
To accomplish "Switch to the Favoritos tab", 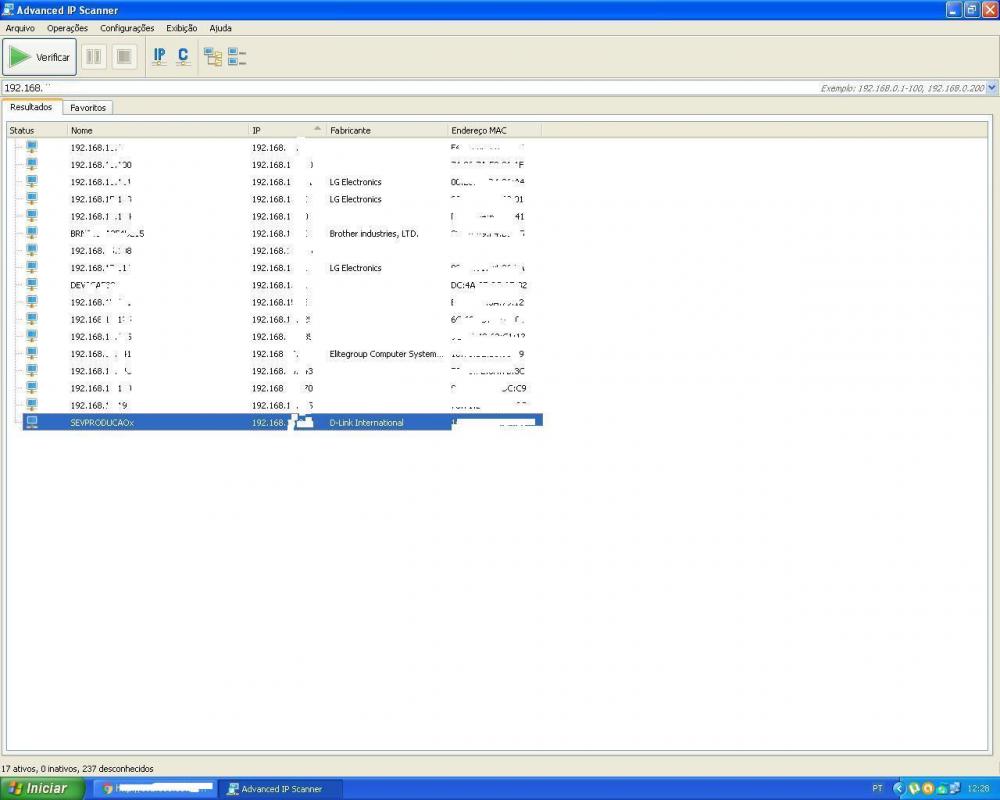I will pyautogui.click(x=88, y=107).
